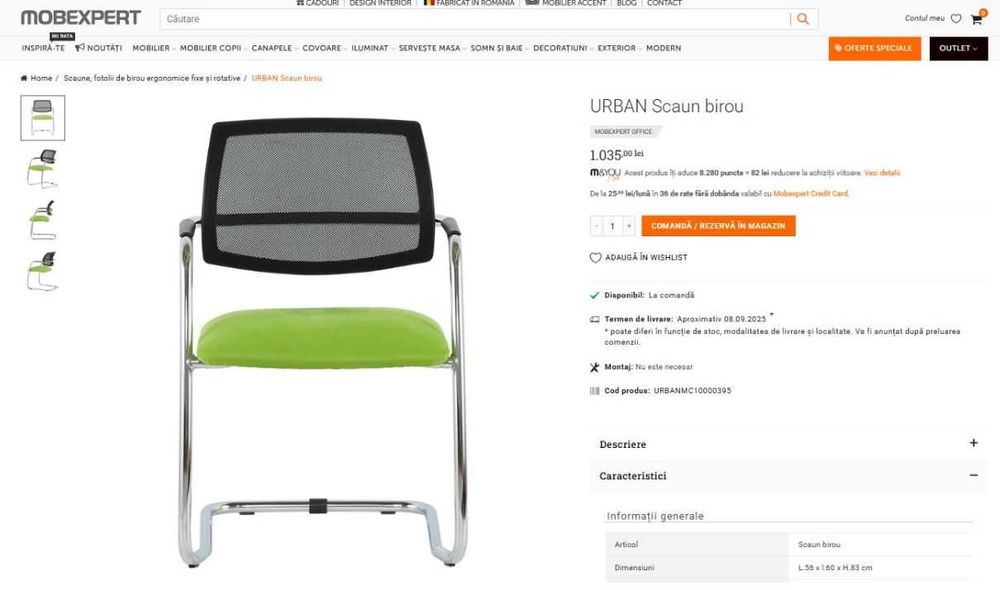Click the Căutare search field
Viewport: 1000px width, 590px height.
pyautogui.click(x=474, y=19)
